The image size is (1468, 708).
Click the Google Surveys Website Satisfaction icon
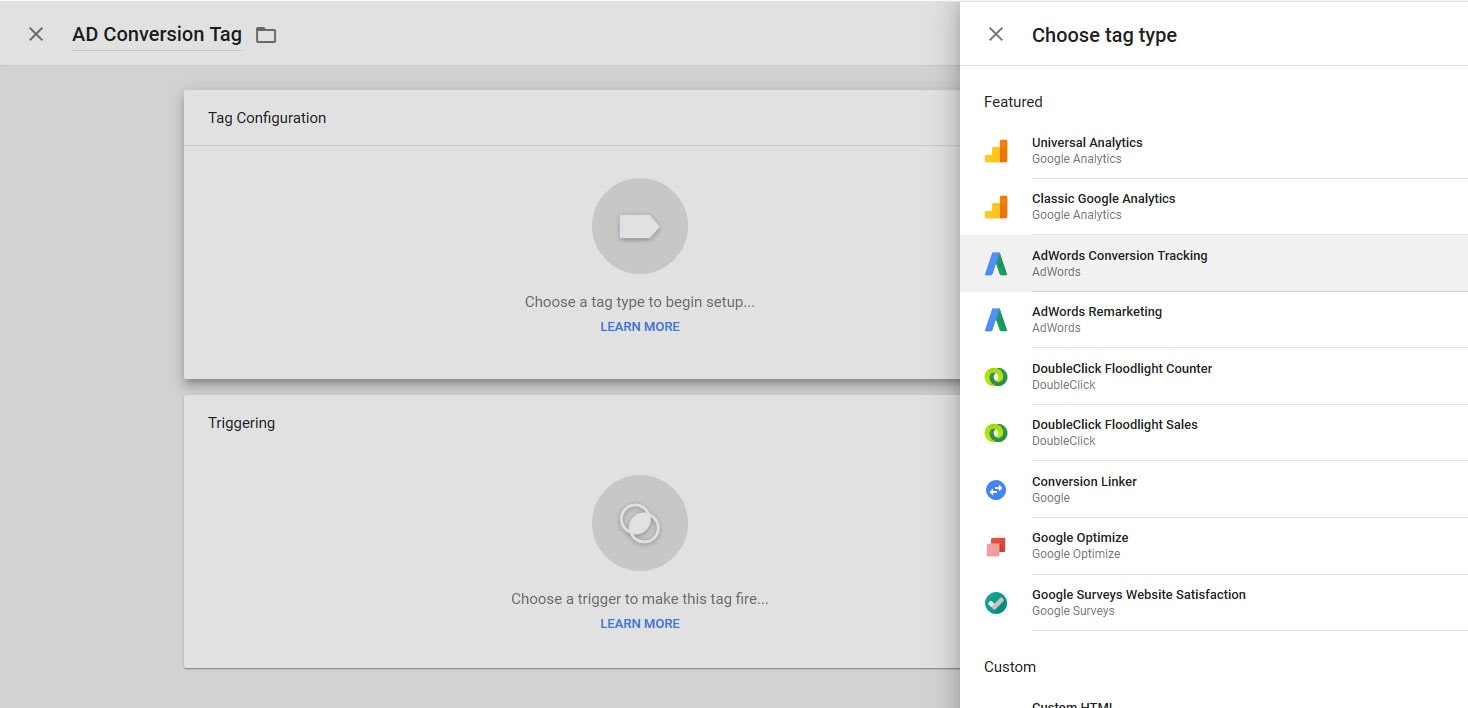[996, 603]
